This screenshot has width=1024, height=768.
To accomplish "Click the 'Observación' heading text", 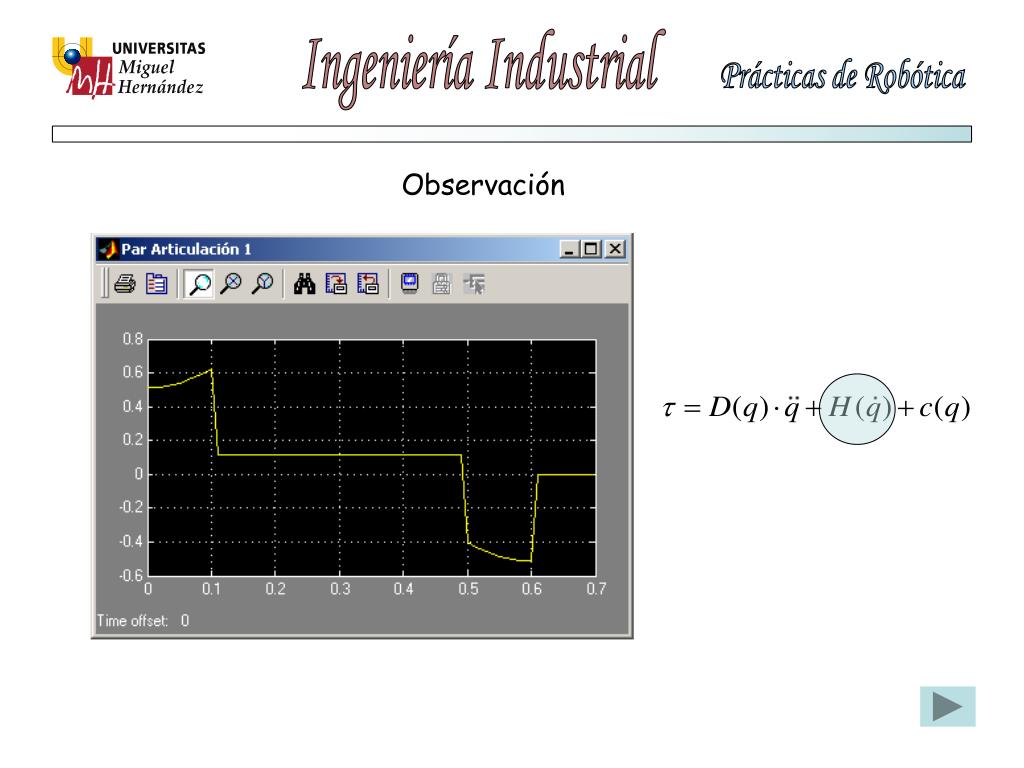I will [x=483, y=185].
